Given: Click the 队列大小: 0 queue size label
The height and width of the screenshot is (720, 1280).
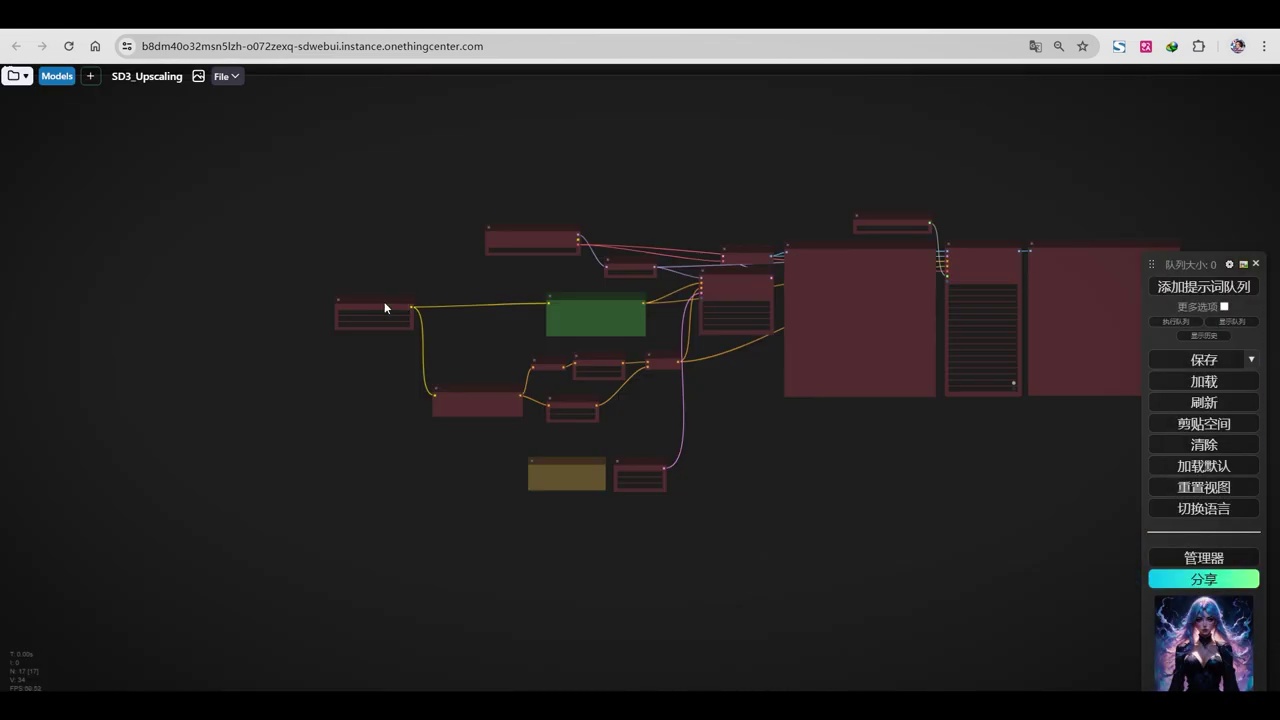Looking at the screenshot, I should click(1191, 265).
